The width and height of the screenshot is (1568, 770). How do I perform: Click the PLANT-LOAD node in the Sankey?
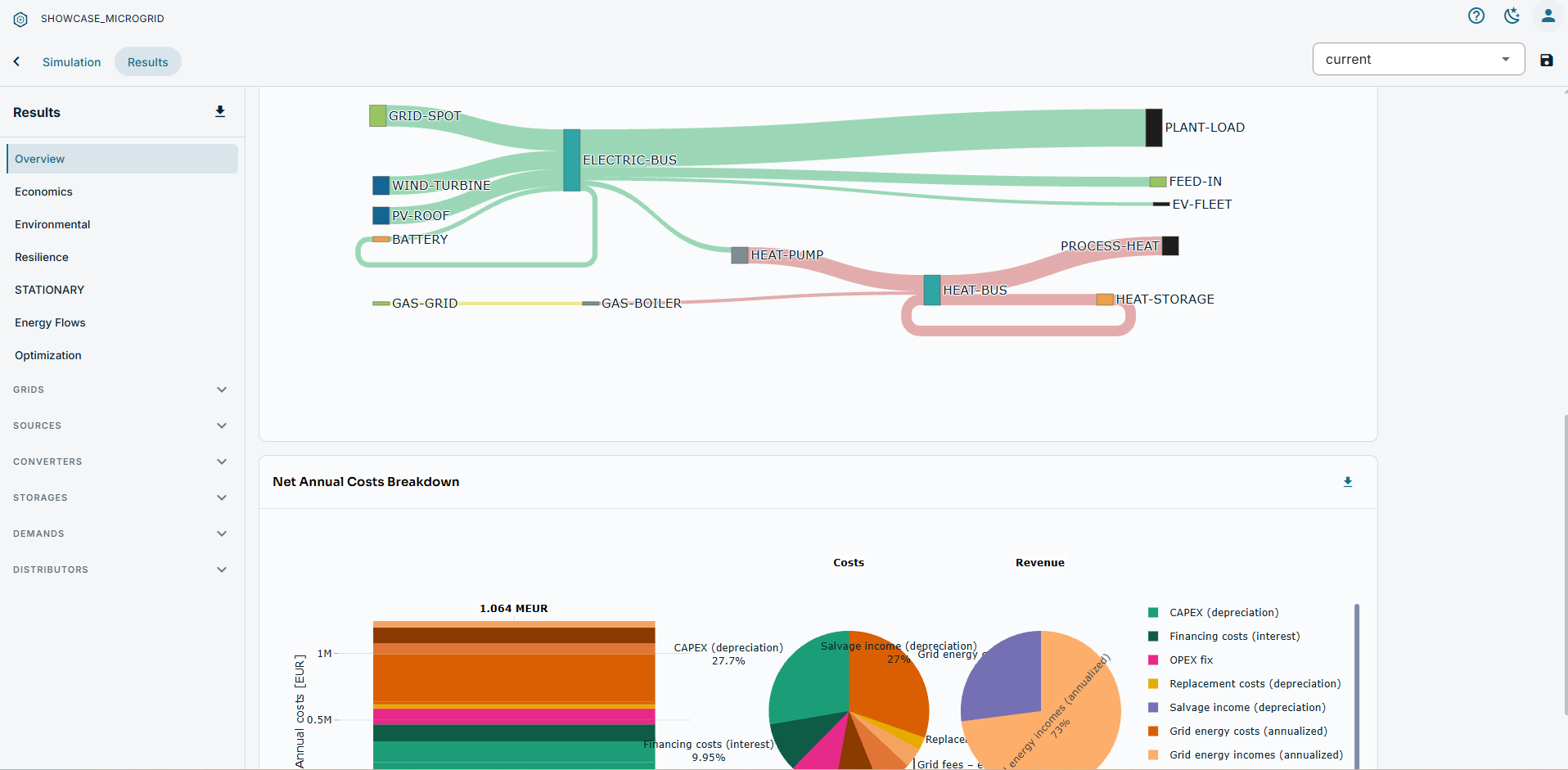point(1154,128)
